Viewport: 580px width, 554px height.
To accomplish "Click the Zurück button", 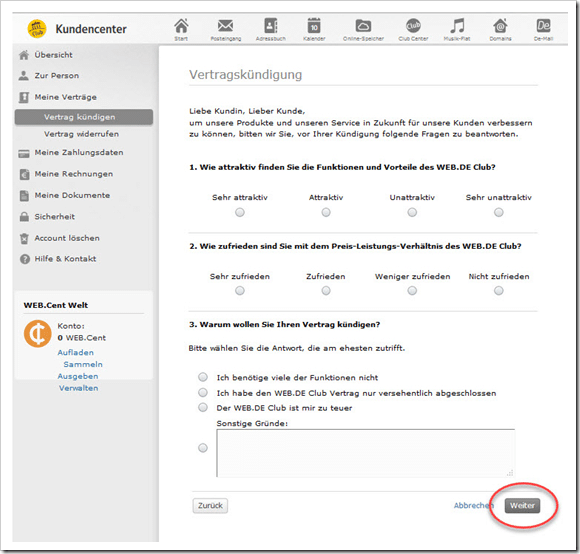I will point(210,506).
